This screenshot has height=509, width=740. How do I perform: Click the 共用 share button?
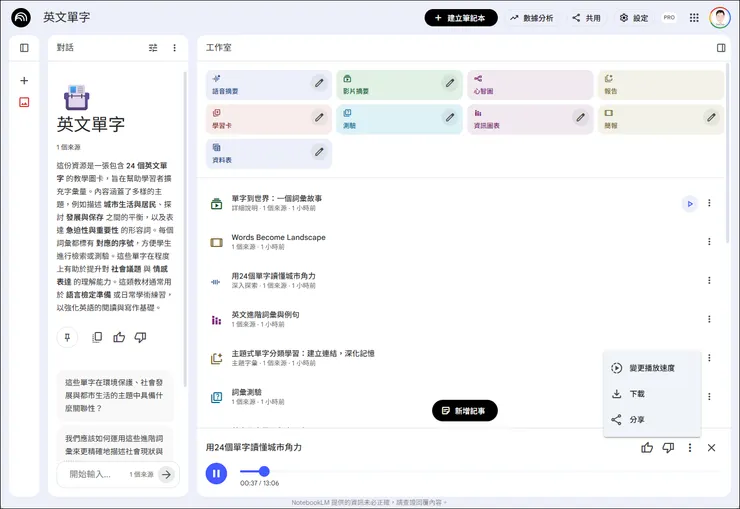(x=586, y=18)
